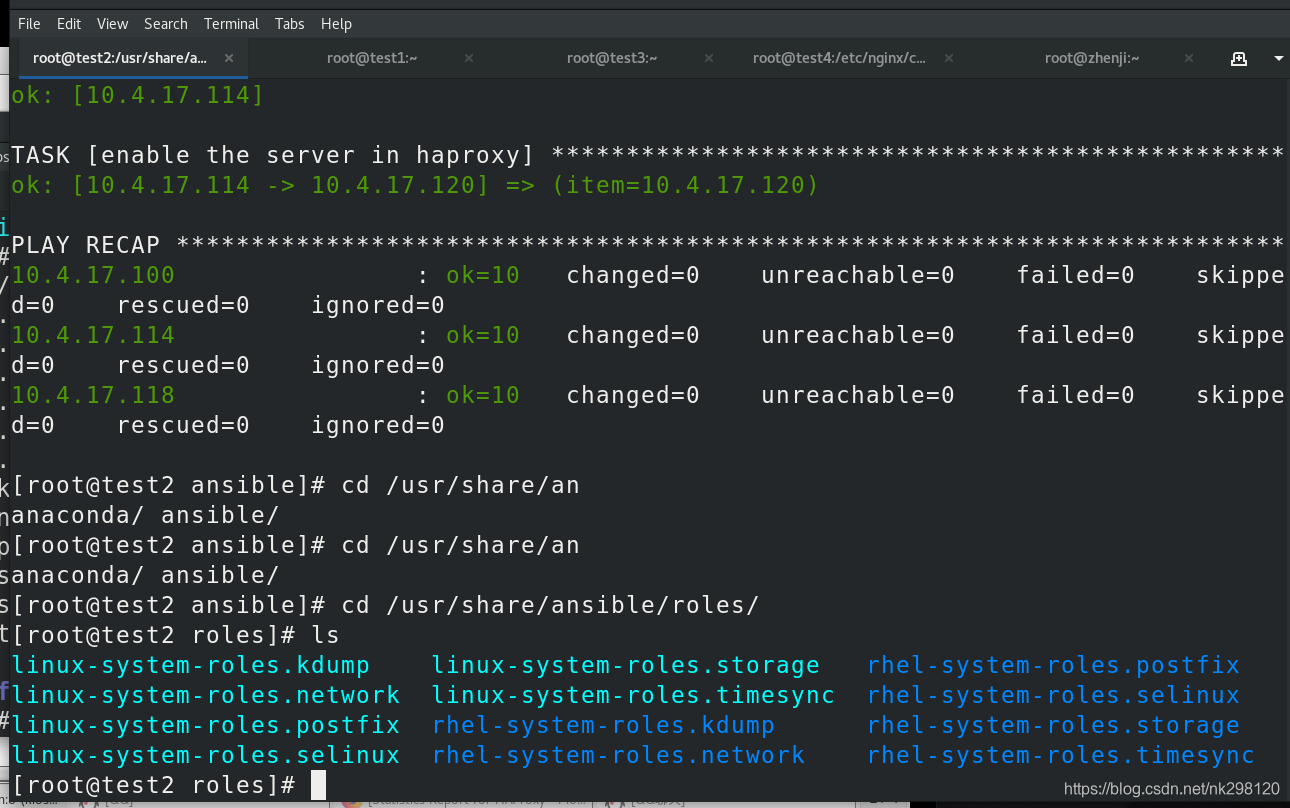Click linux-system-roles.postfix directory name
Screen dimensions: 1290x808
(x=206, y=725)
